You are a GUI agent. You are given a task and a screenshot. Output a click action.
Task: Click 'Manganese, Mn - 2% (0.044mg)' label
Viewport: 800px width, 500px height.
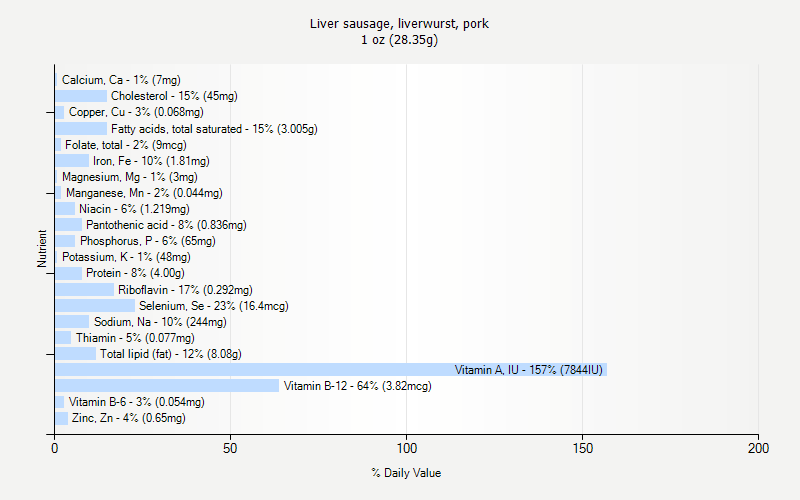click(144, 193)
